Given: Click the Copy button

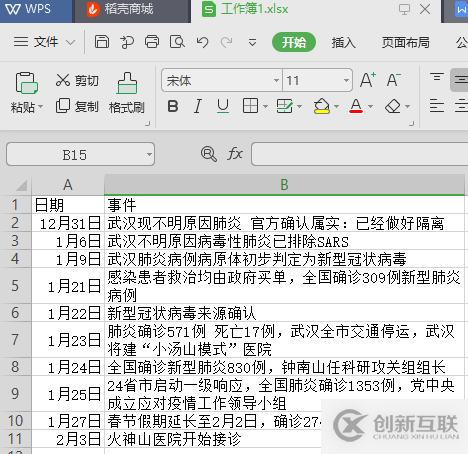Looking at the screenshot, I should pyautogui.click(x=77, y=106).
